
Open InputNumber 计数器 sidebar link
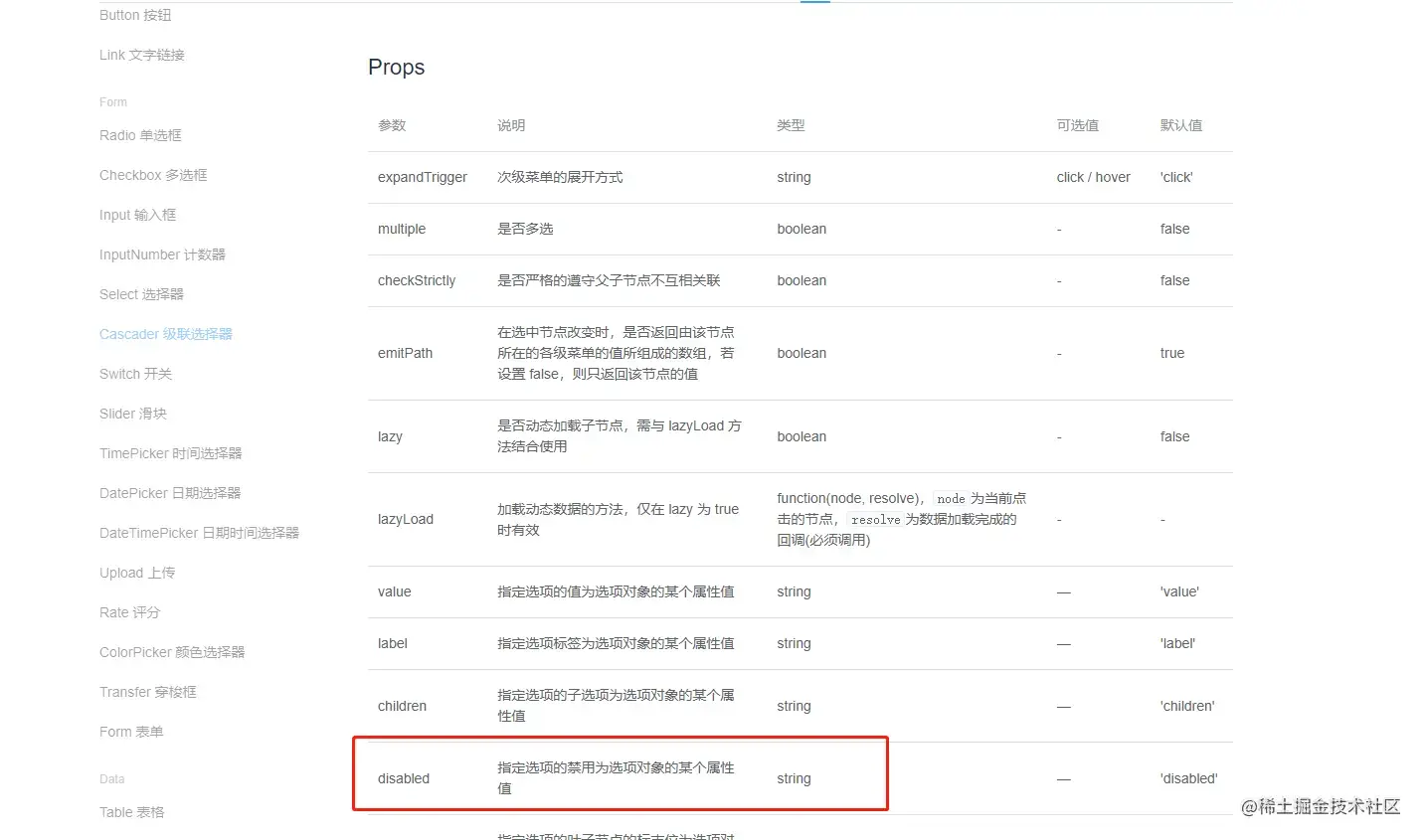[x=162, y=254]
